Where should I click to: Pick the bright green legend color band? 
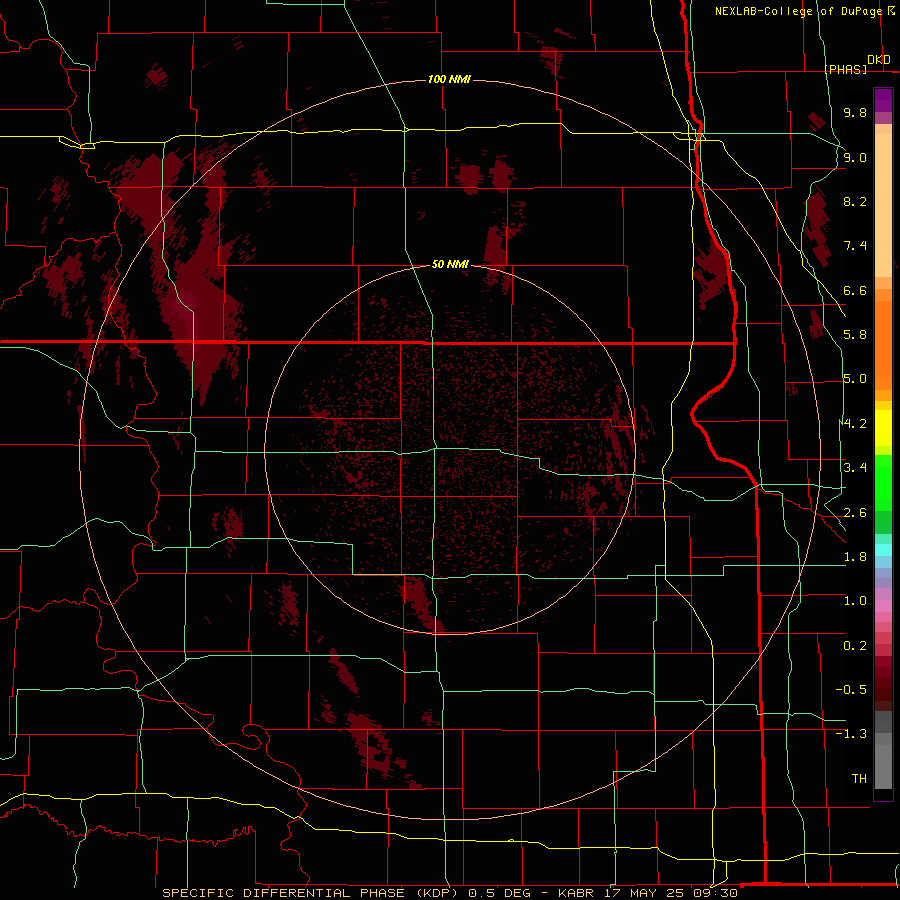click(x=883, y=482)
